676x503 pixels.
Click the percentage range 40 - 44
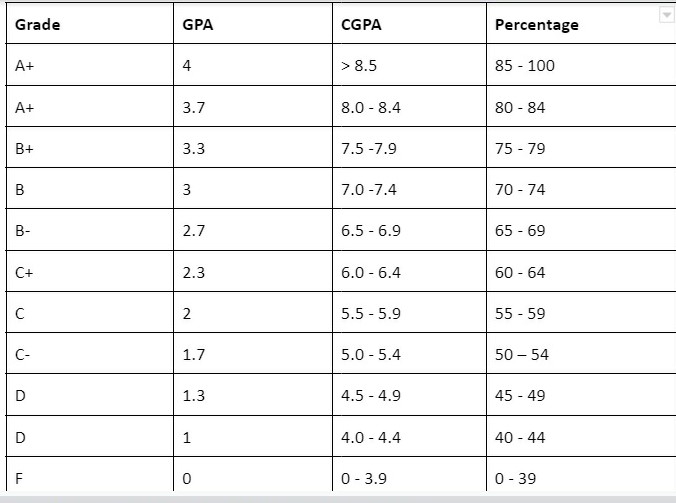[520, 437]
